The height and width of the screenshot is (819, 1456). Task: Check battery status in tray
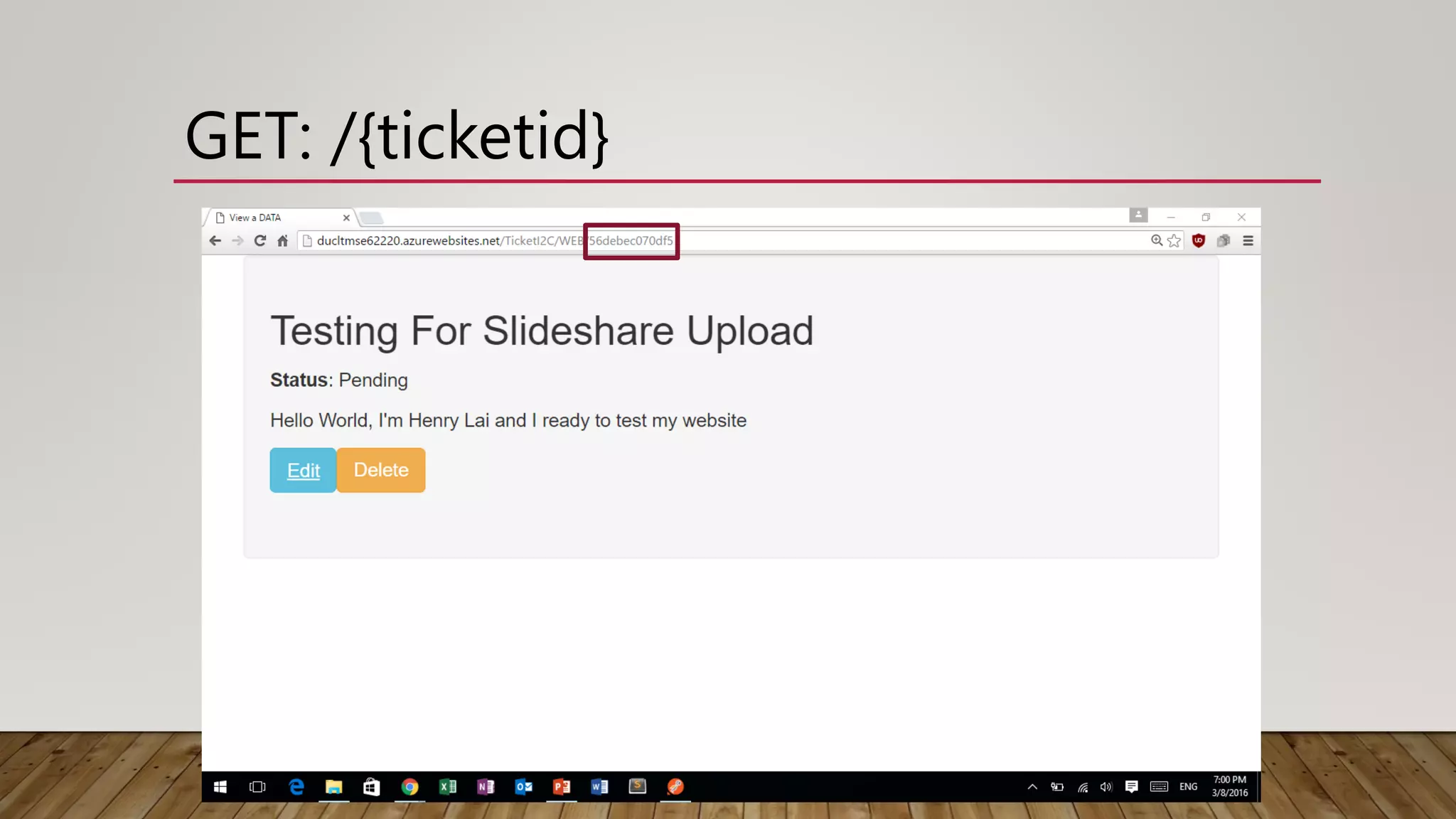tap(1057, 786)
